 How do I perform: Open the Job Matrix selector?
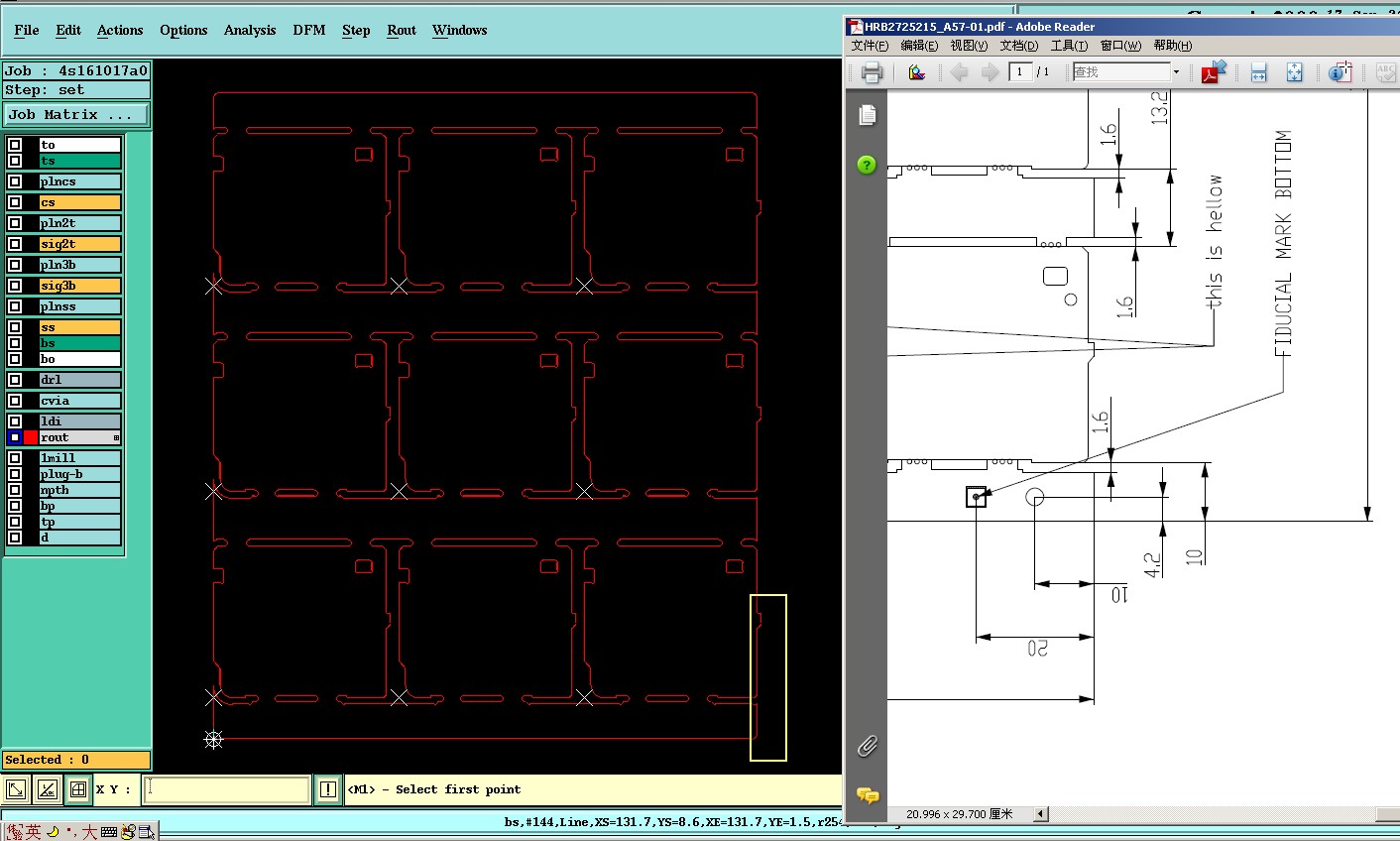click(75, 115)
